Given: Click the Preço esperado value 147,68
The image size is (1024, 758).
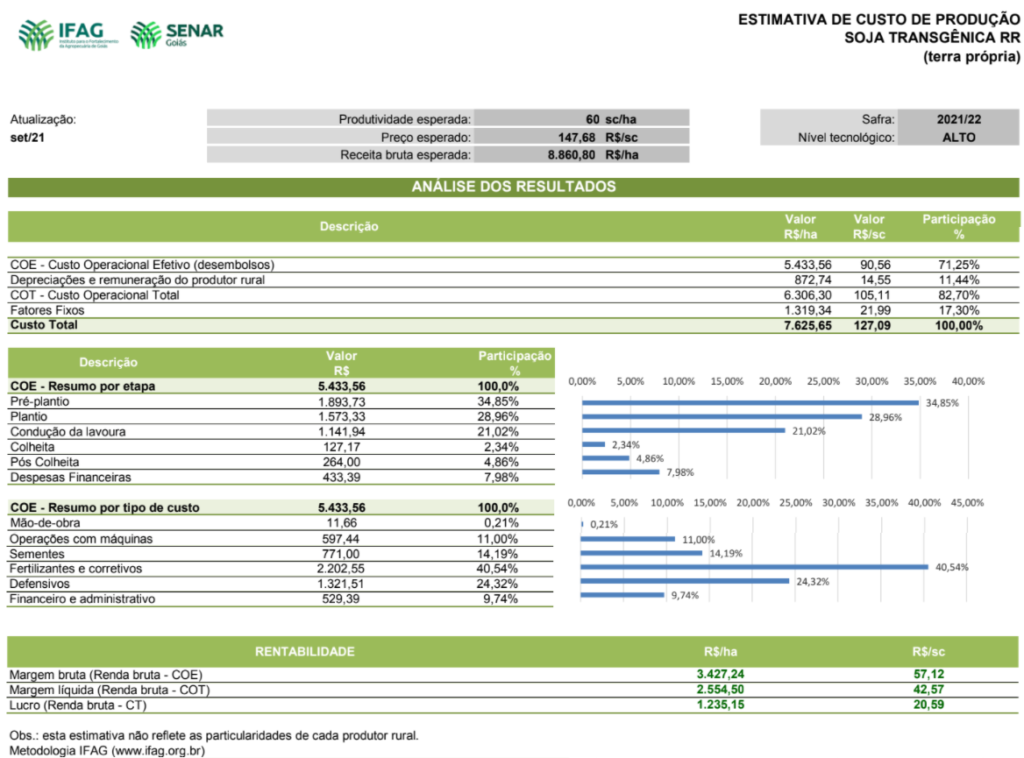Looking at the screenshot, I should pyautogui.click(x=580, y=137).
